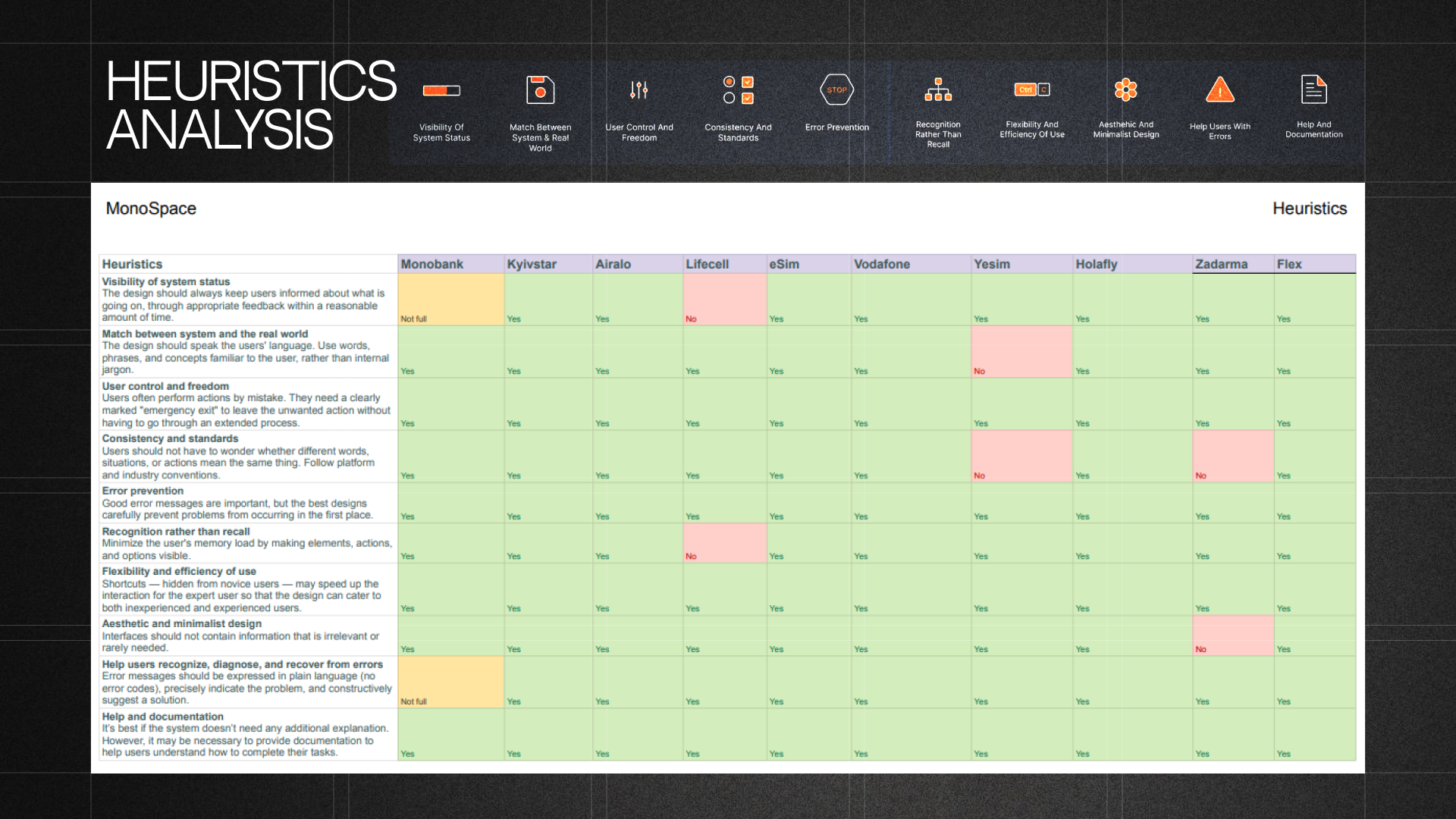Click the floppy-disk icon for Match Between System & Real World

click(540, 90)
